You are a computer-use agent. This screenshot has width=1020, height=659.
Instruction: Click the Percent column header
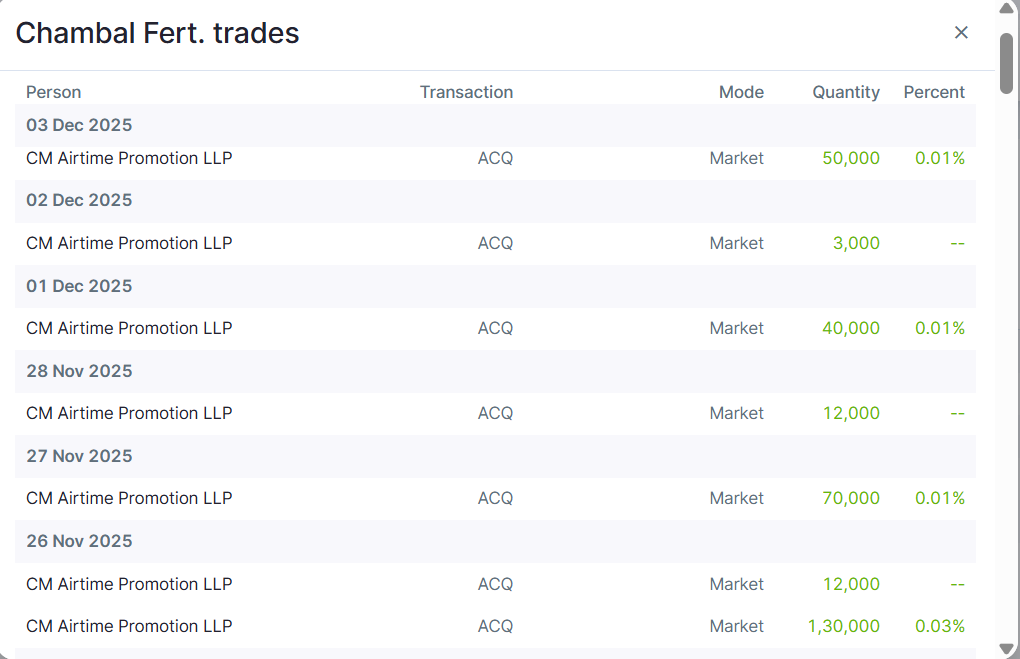[x=934, y=92]
